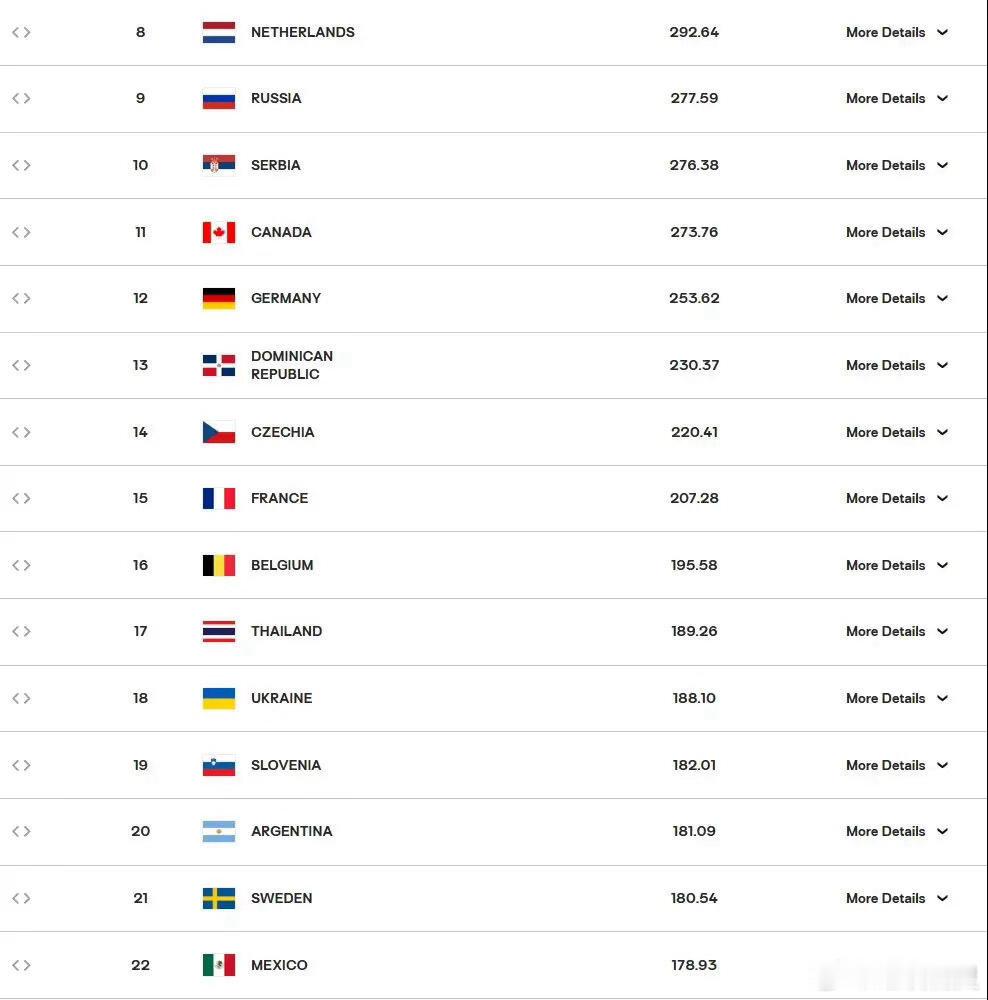
Task: Select the SERBIA team name
Action: point(276,165)
